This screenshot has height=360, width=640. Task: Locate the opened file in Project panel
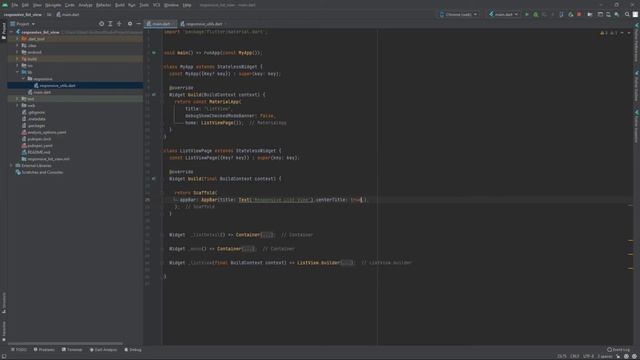point(101,24)
